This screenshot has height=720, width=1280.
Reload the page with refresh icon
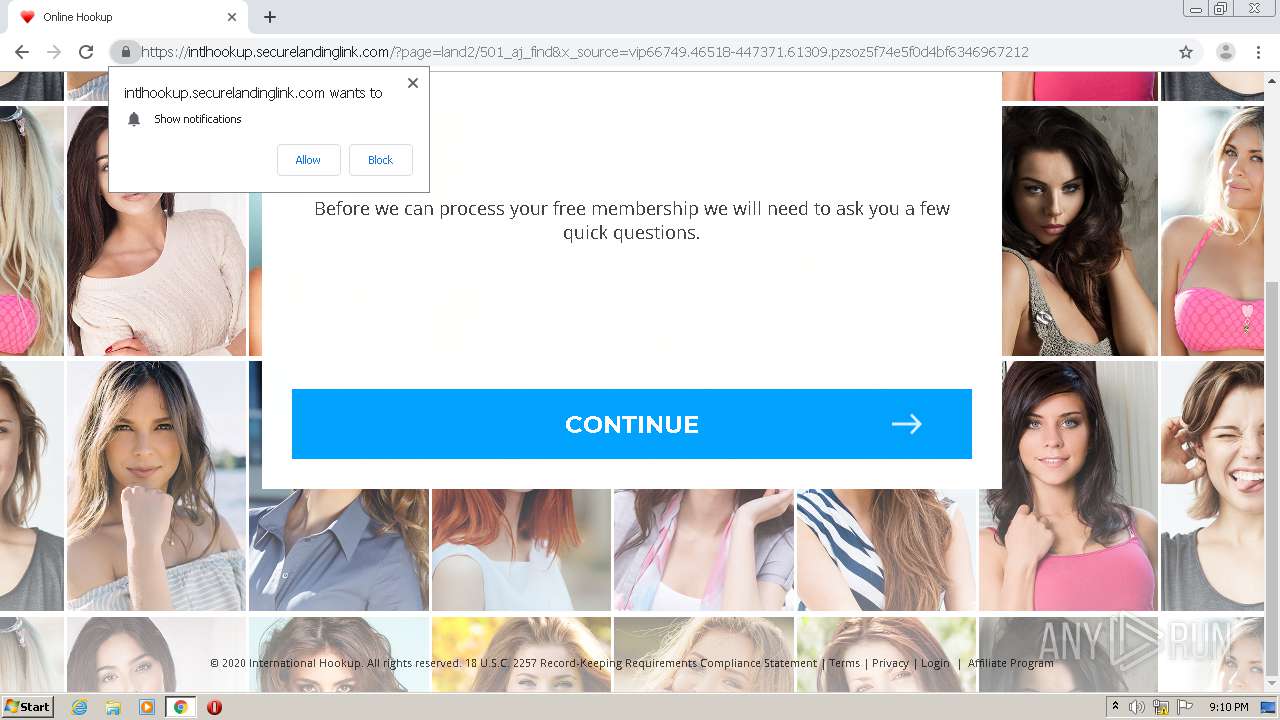coord(86,52)
